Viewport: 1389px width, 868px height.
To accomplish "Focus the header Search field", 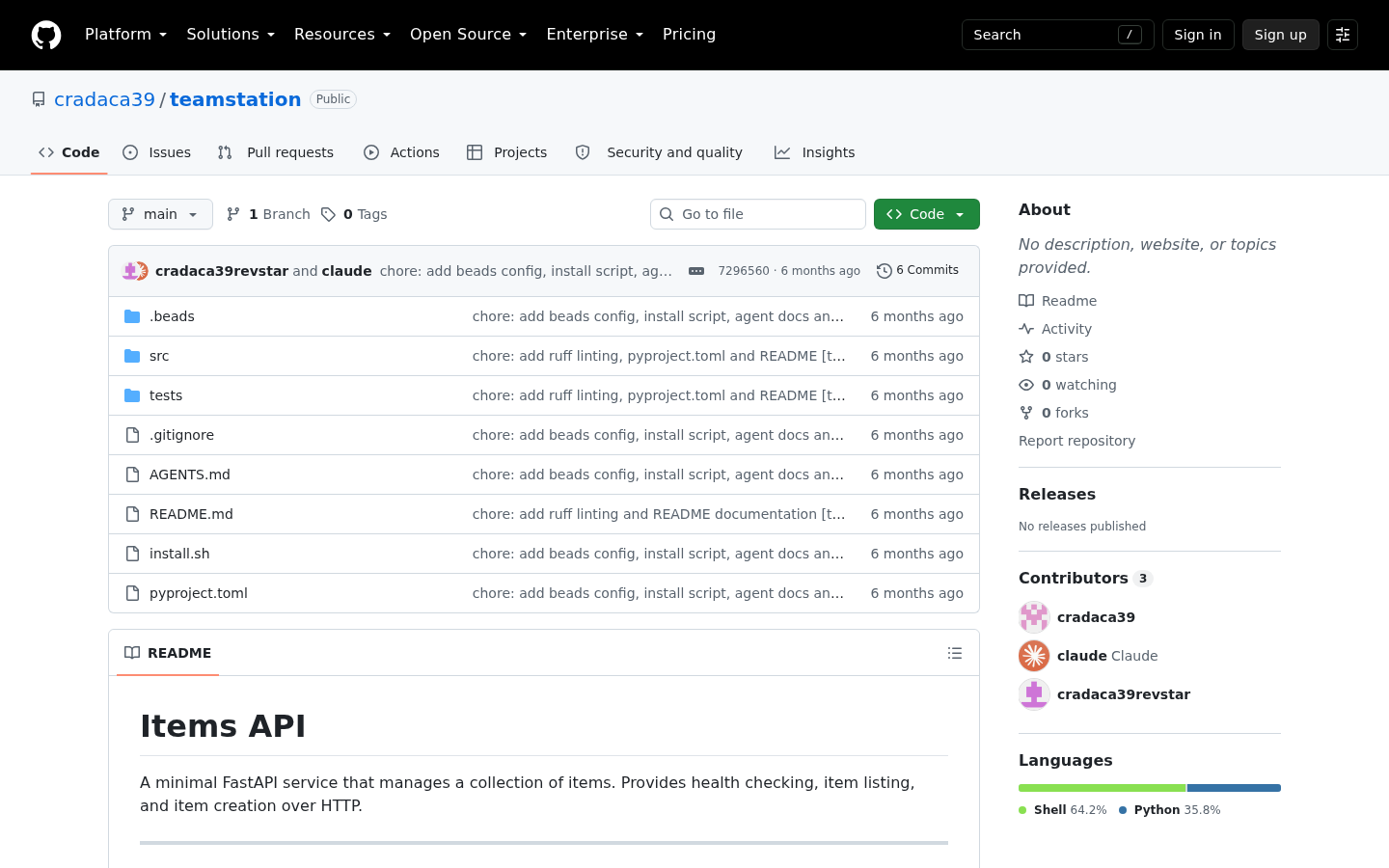I will coord(1058,35).
